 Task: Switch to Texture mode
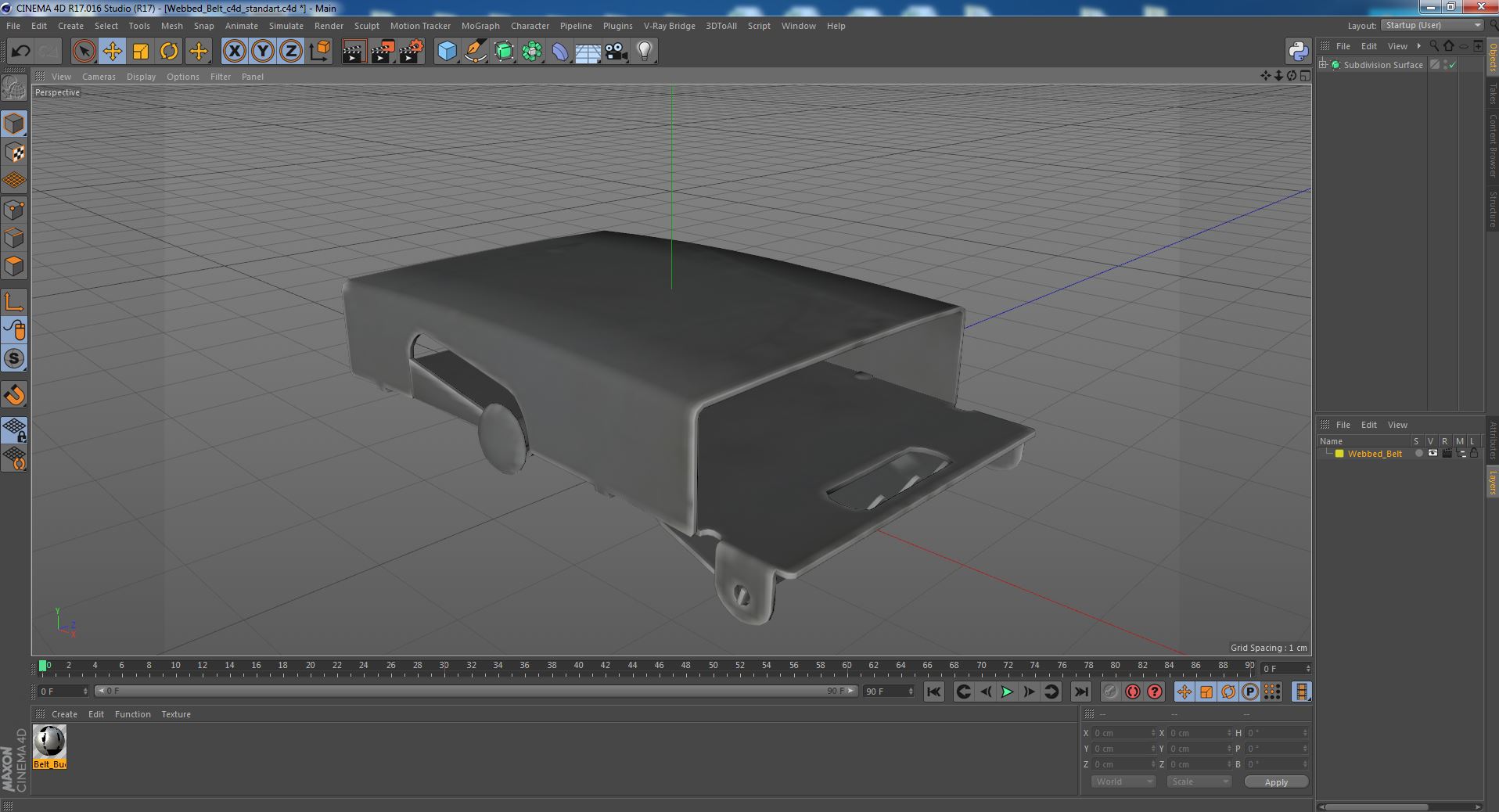[x=14, y=153]
